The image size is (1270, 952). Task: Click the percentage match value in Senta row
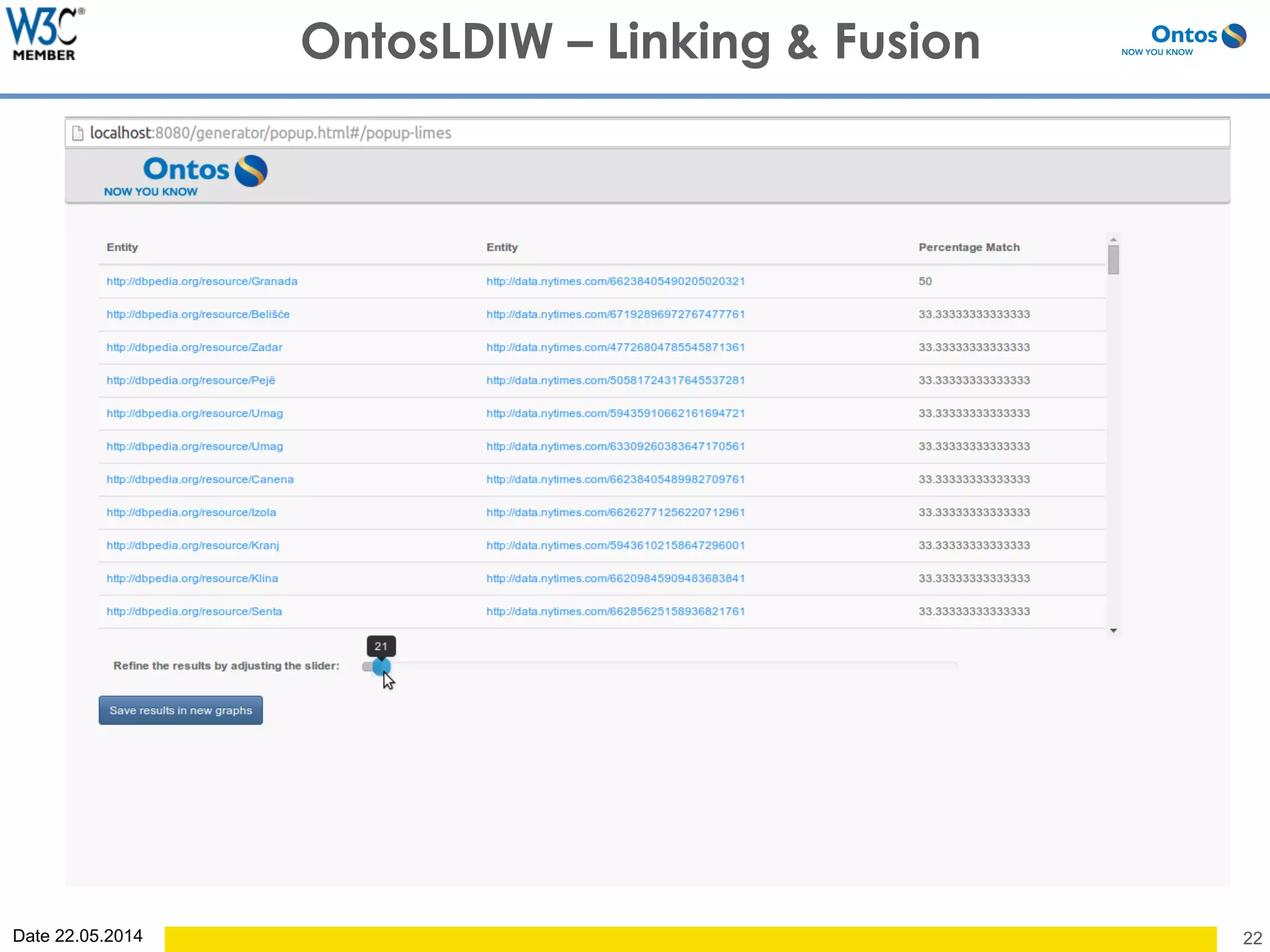974,611
